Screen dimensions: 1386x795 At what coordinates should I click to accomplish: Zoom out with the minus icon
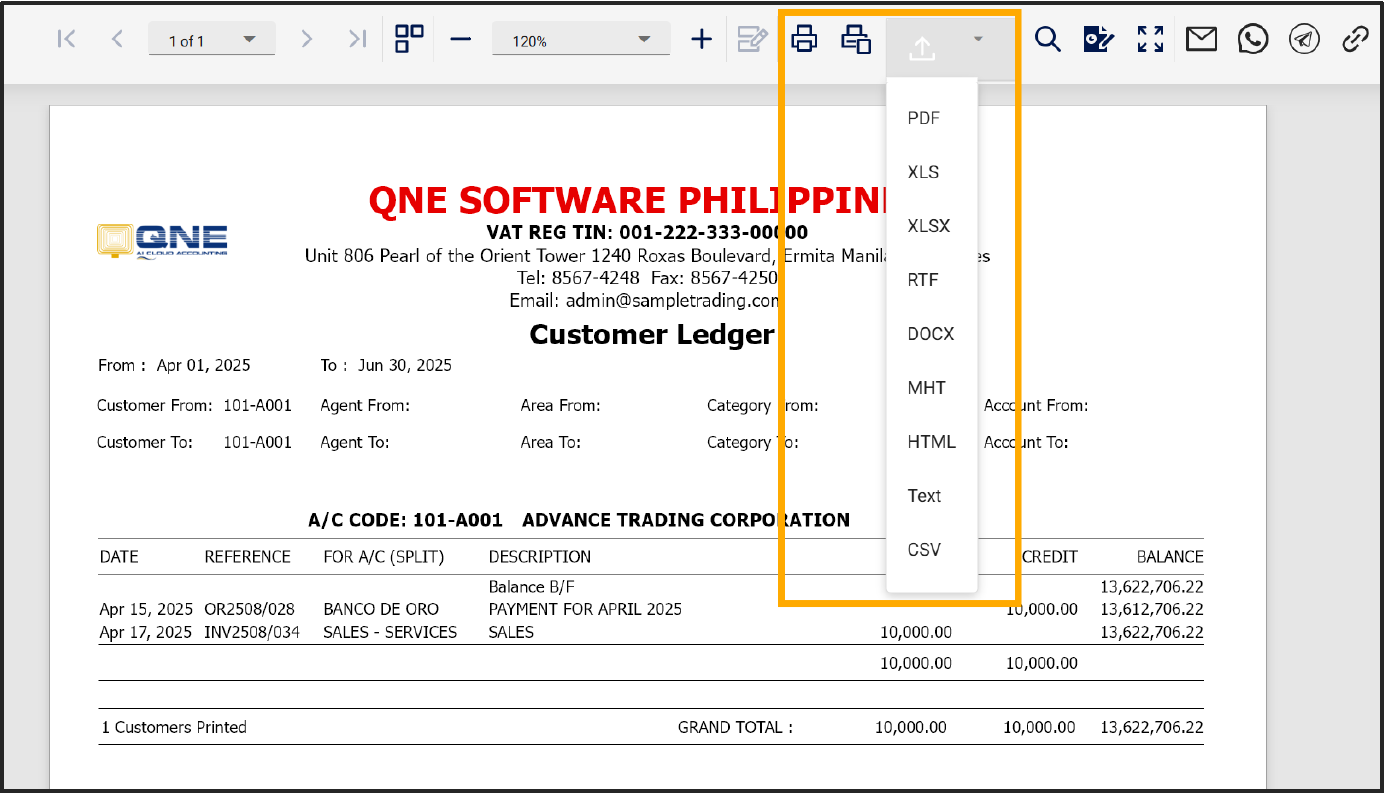pos(460,39)
